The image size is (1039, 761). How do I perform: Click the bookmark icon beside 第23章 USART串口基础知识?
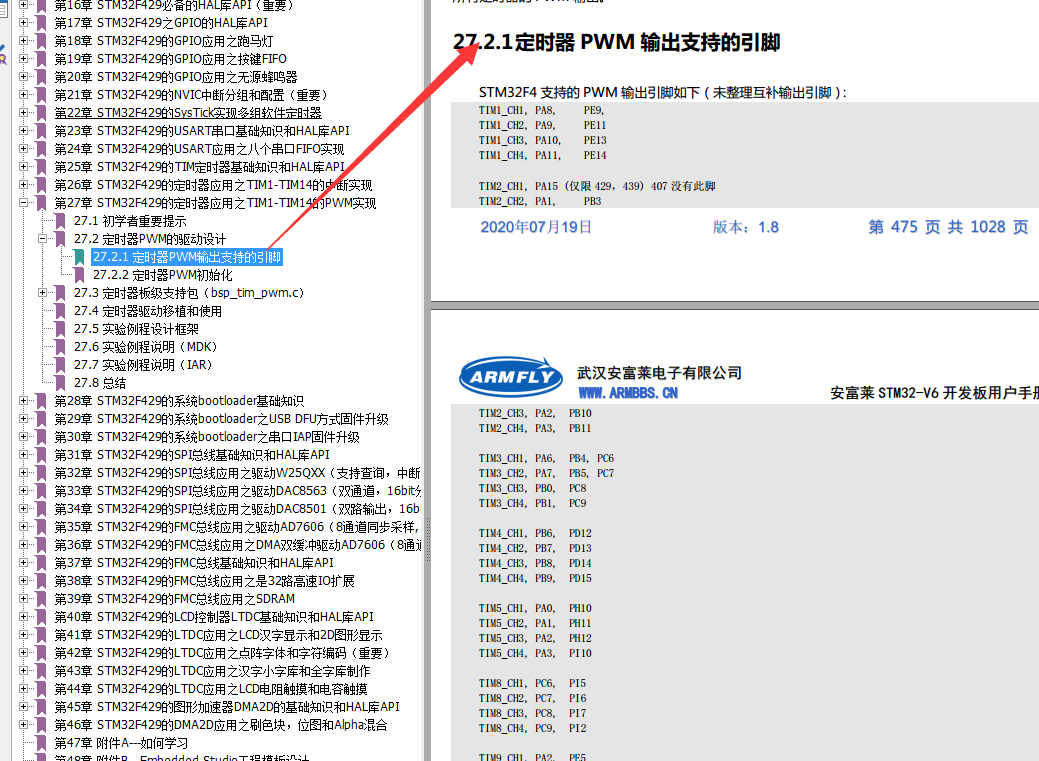click(41, 131)
